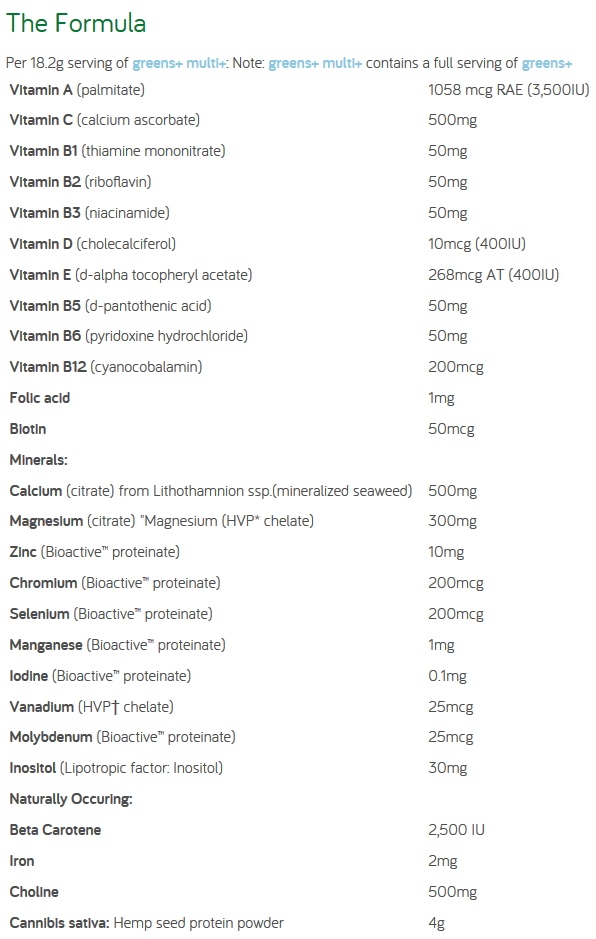Click Vanadium HVP chelate entry
The height and width of the screenshot is (939, 596).
pos(92,707)
